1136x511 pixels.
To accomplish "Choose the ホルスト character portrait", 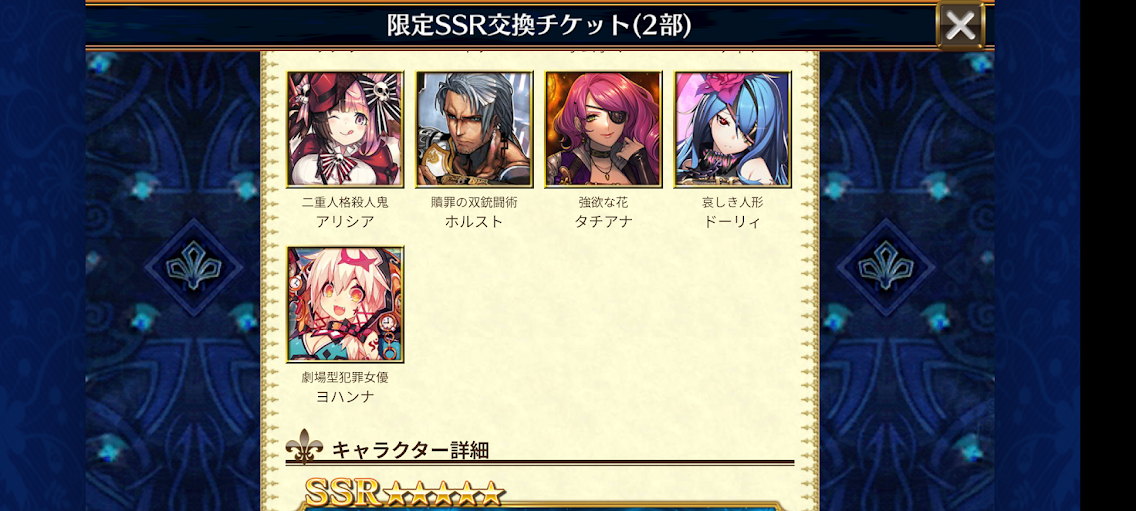I will click(474, 129).
